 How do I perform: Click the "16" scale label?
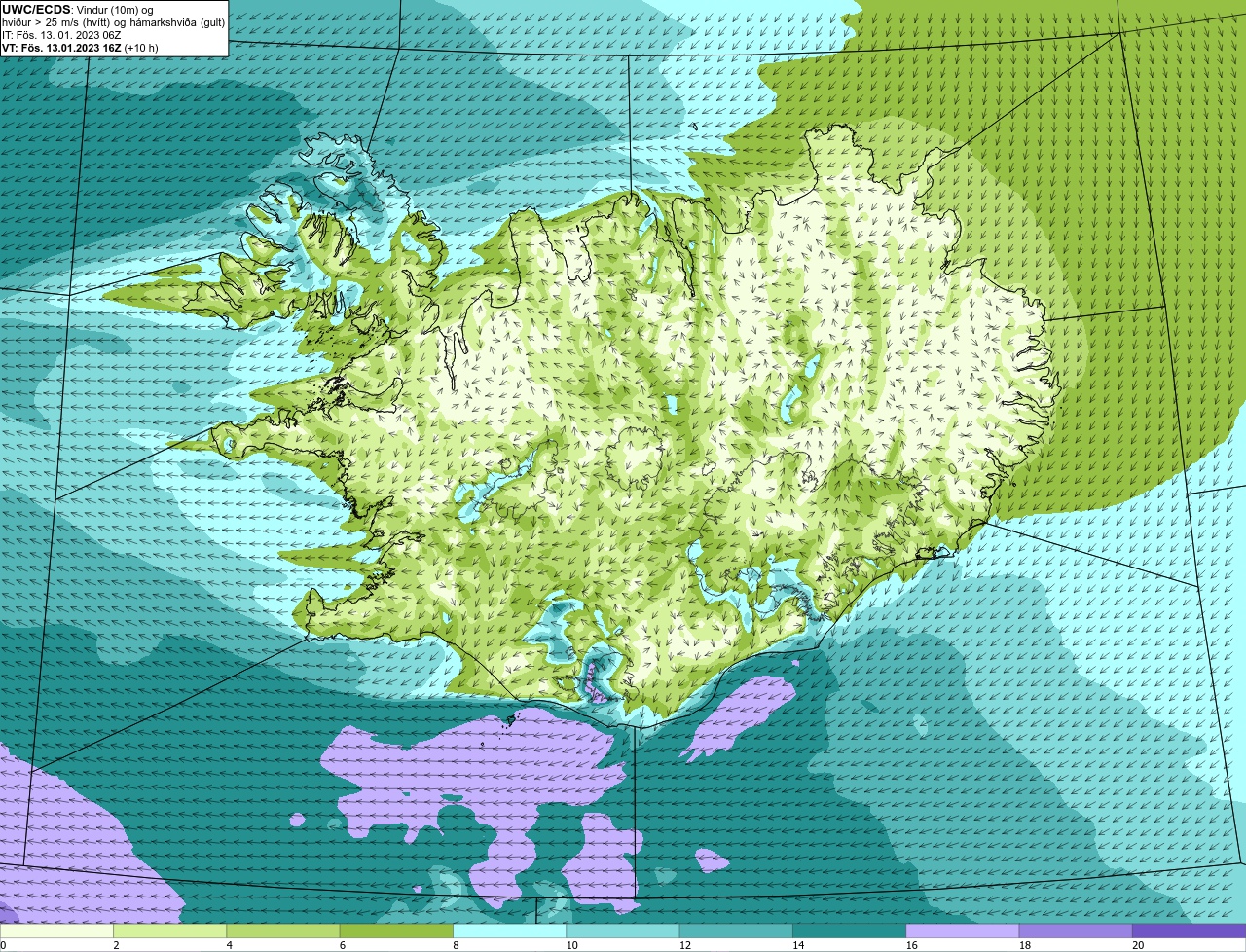click(911, 945)
